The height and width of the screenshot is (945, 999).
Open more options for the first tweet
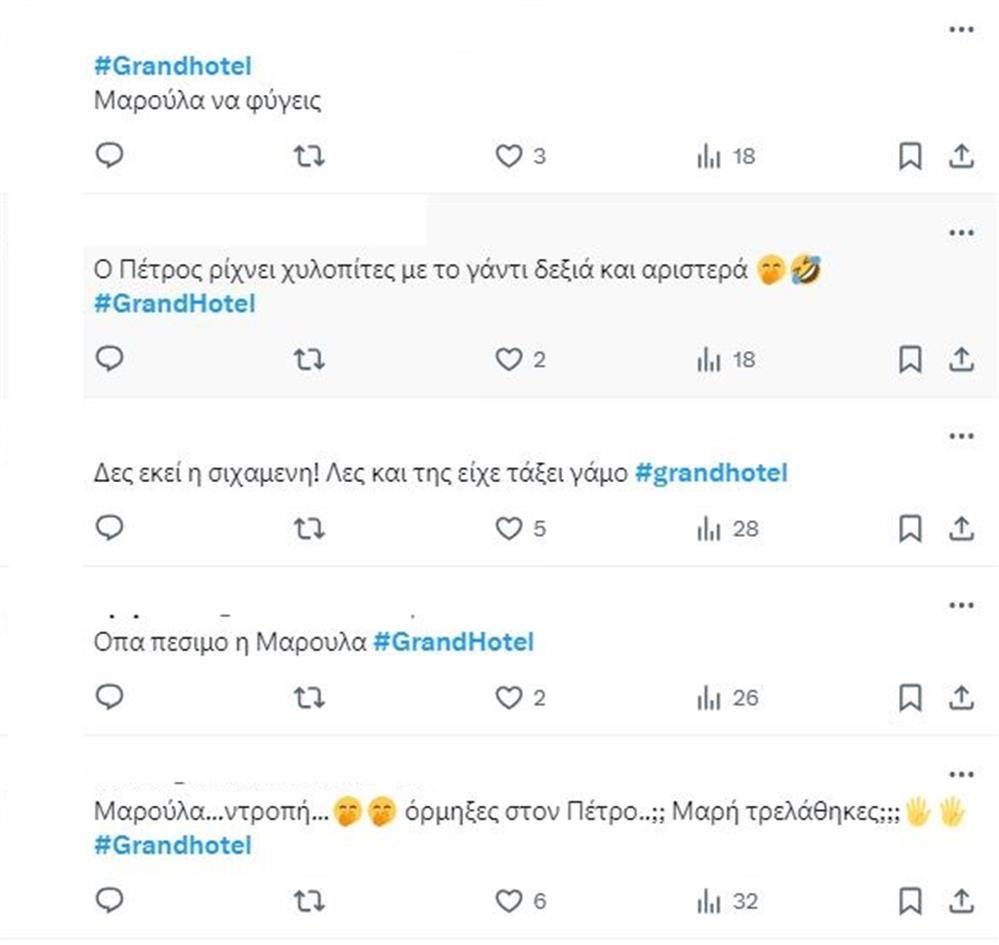pyautogui.click(x=960, y=30)
